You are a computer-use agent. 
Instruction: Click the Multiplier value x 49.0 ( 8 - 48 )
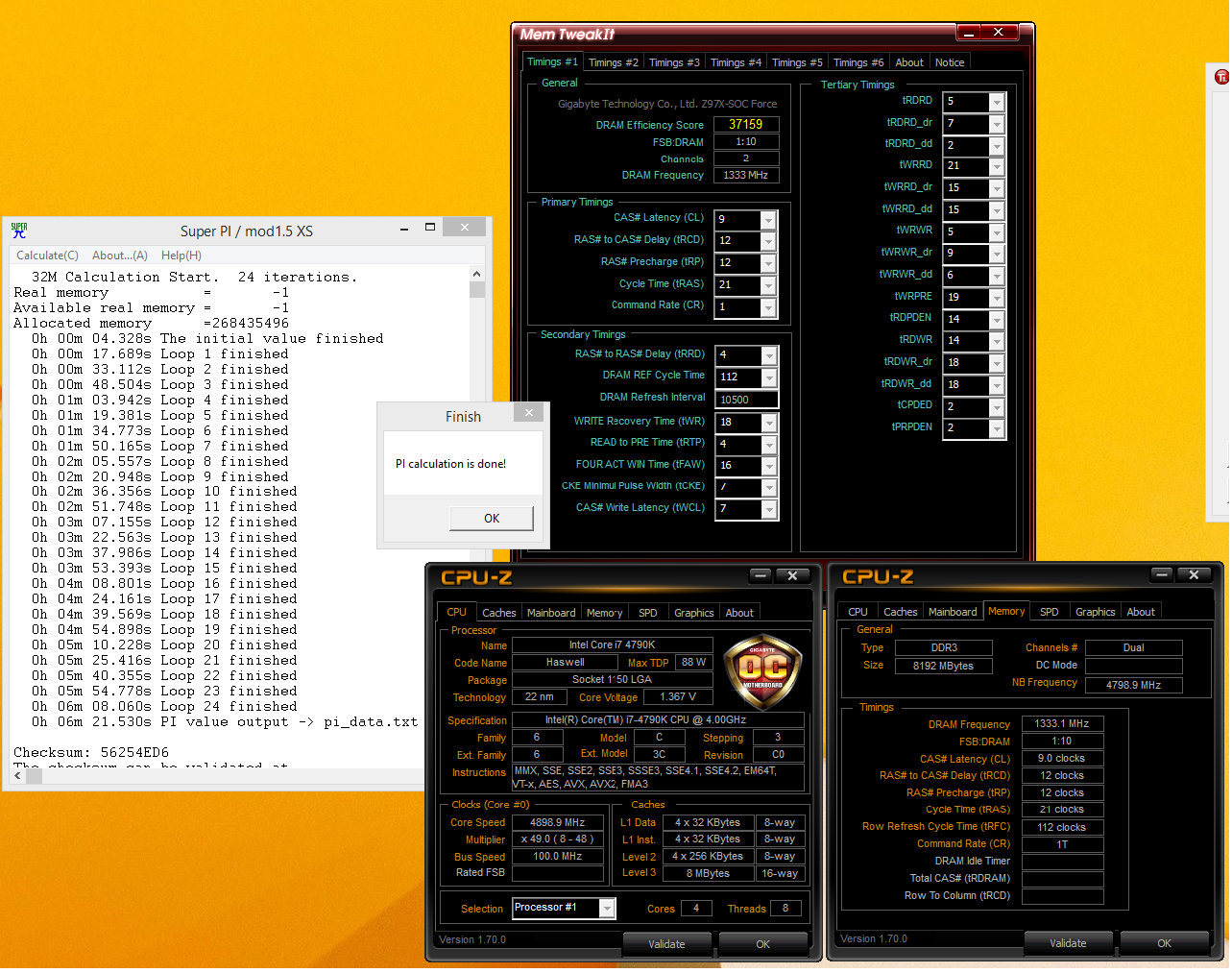(558, 839)
